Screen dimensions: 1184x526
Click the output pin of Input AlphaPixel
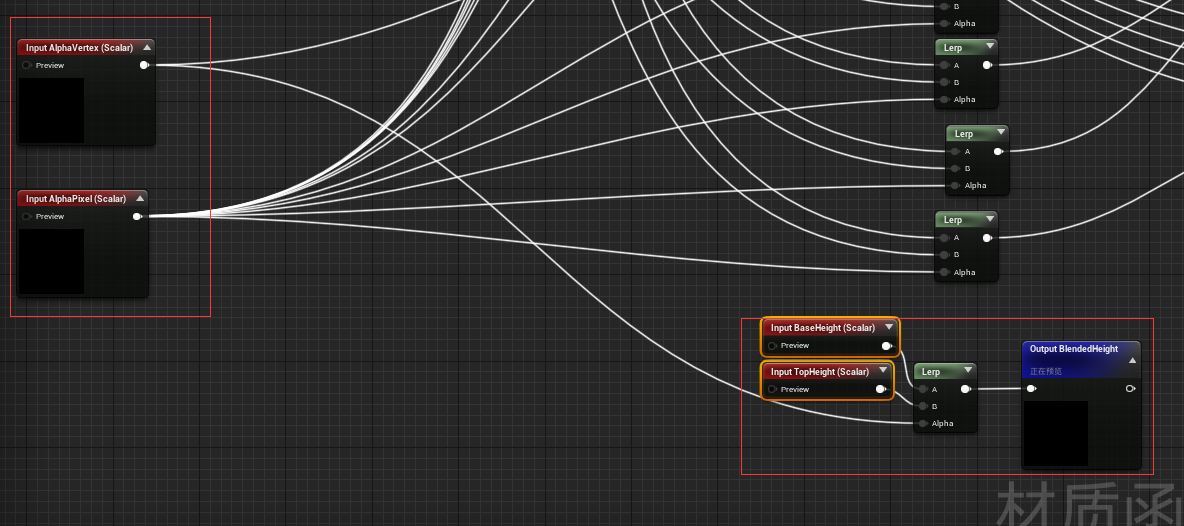(137, 217)
